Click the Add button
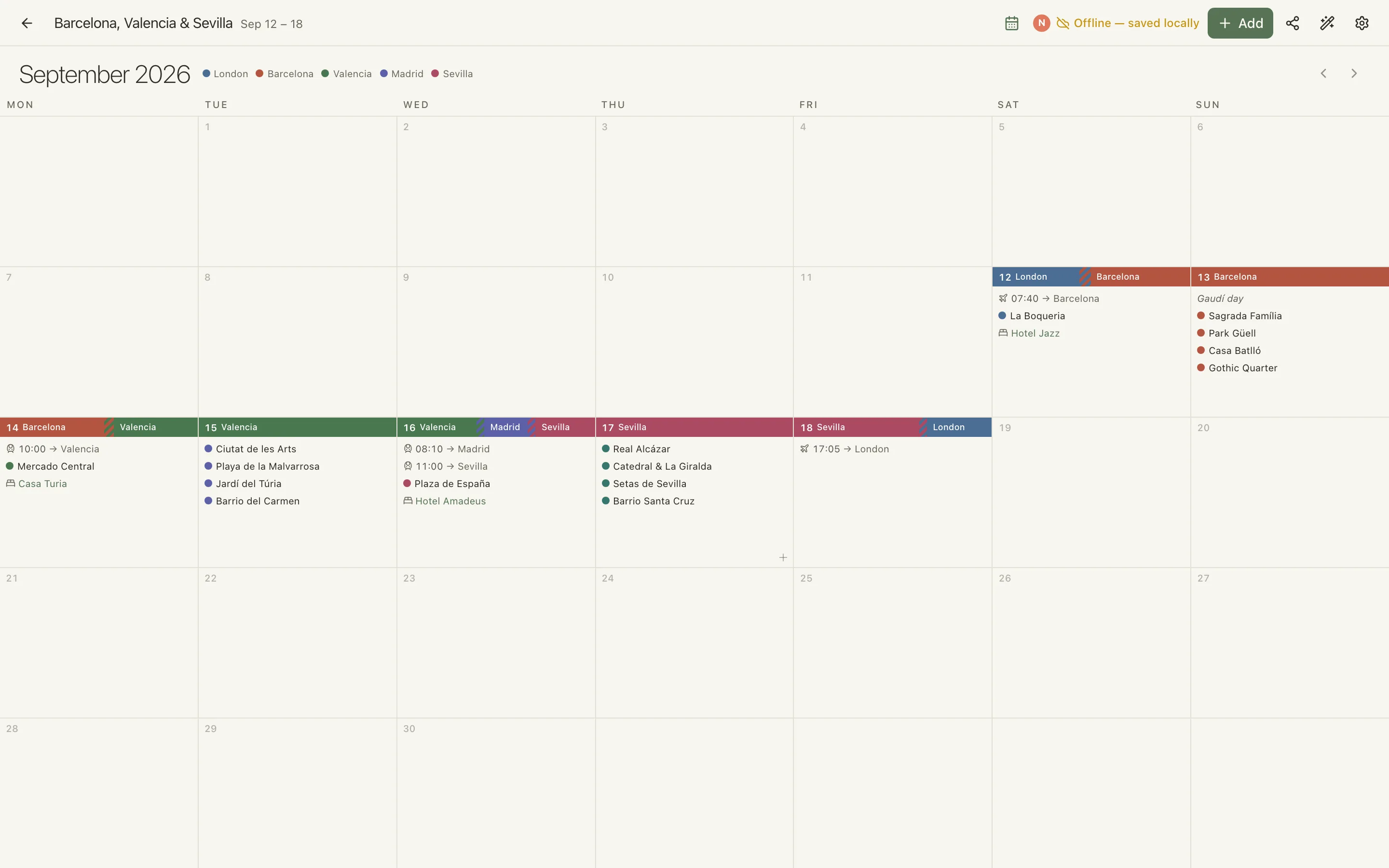Image resolution: width=1389 pixels, height=868 pixels. [x=1240, y=23]
